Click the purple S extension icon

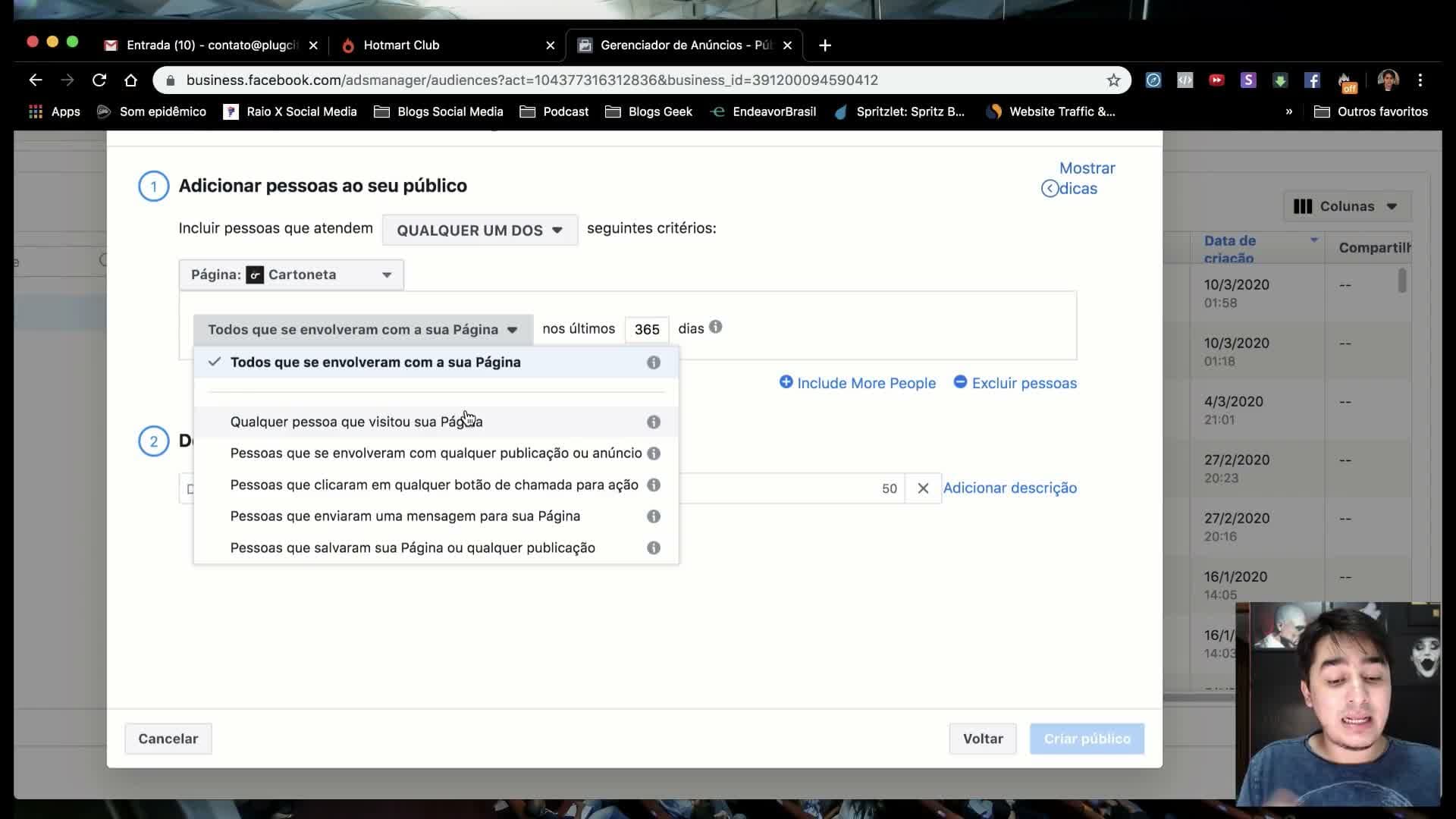(x=1248, y=80)
